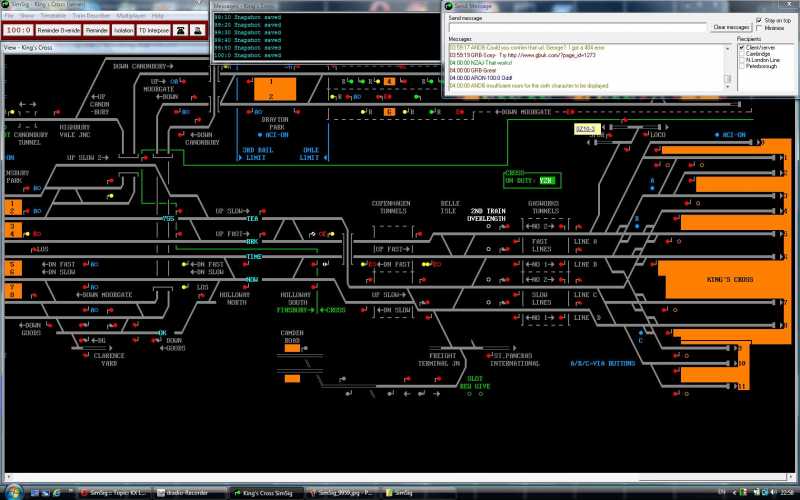Toggle the Minimise checkbox
The width and height of the screenshot is (800, 500).
(759, 28)
